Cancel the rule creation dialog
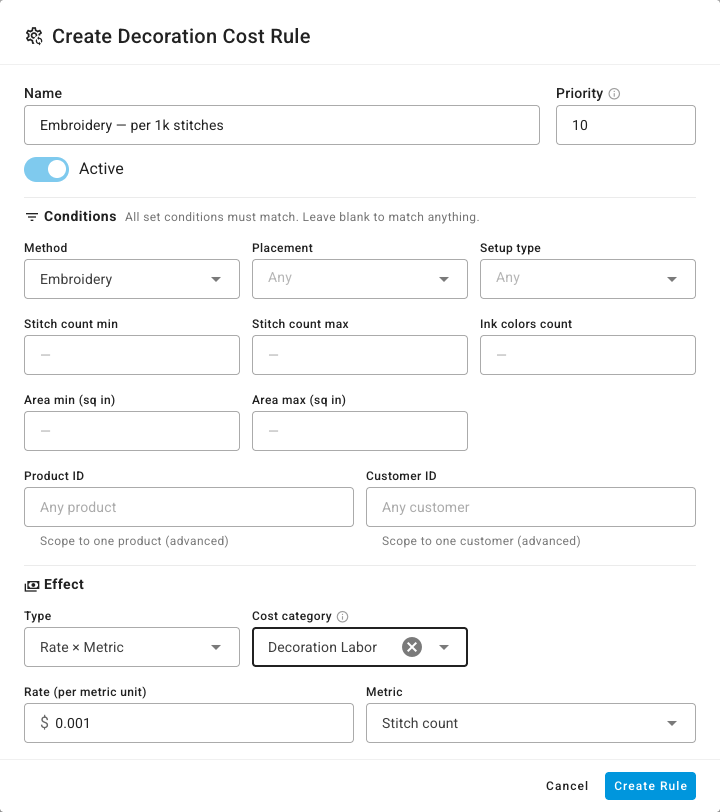 coord(567,786)
